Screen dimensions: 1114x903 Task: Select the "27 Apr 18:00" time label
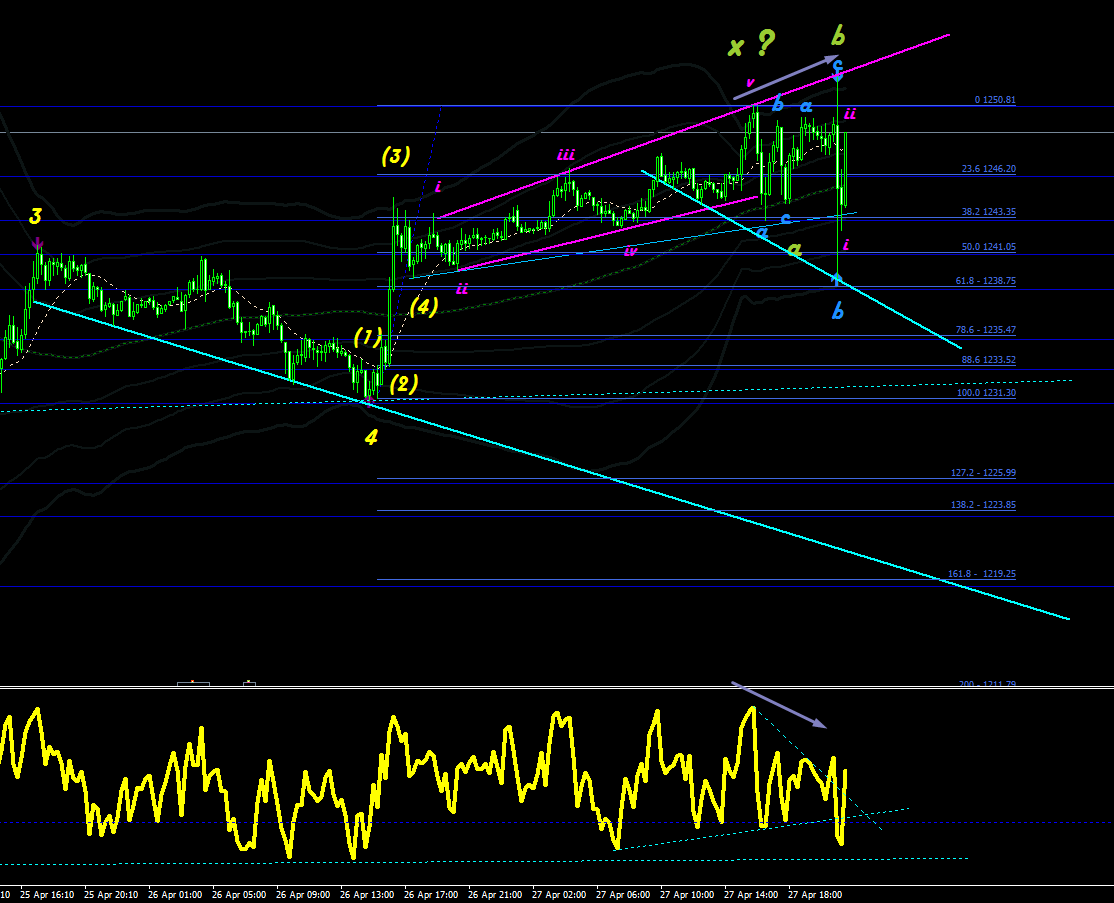pyautogui.click(x=814, y=894)
